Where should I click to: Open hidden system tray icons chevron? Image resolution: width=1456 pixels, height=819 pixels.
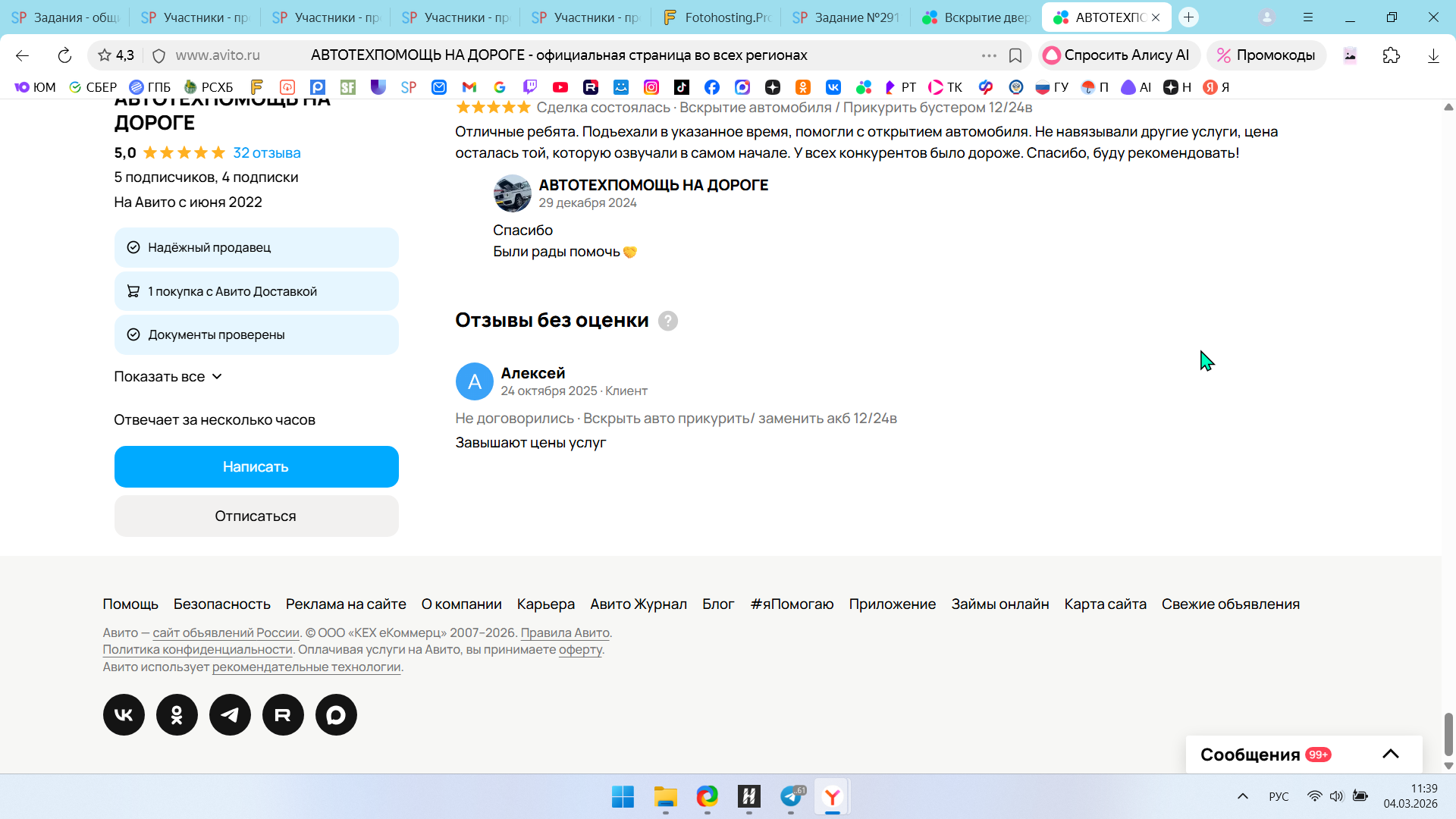[1242, 796]
